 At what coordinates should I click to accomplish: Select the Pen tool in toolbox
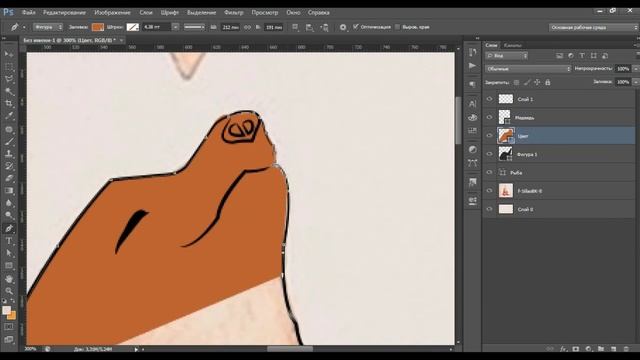tap(9, 228)
